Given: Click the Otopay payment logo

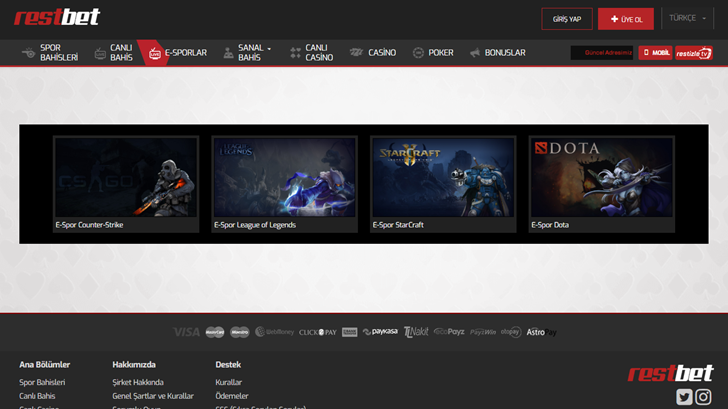Looking at the screenshot, I should pyautogui.click(x=511, y=332).
